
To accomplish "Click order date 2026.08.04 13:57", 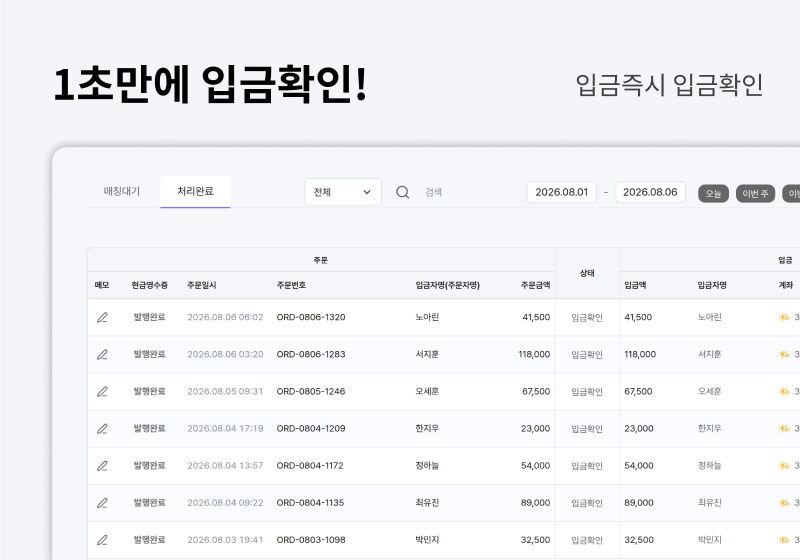I will click(x=225, y=466).
